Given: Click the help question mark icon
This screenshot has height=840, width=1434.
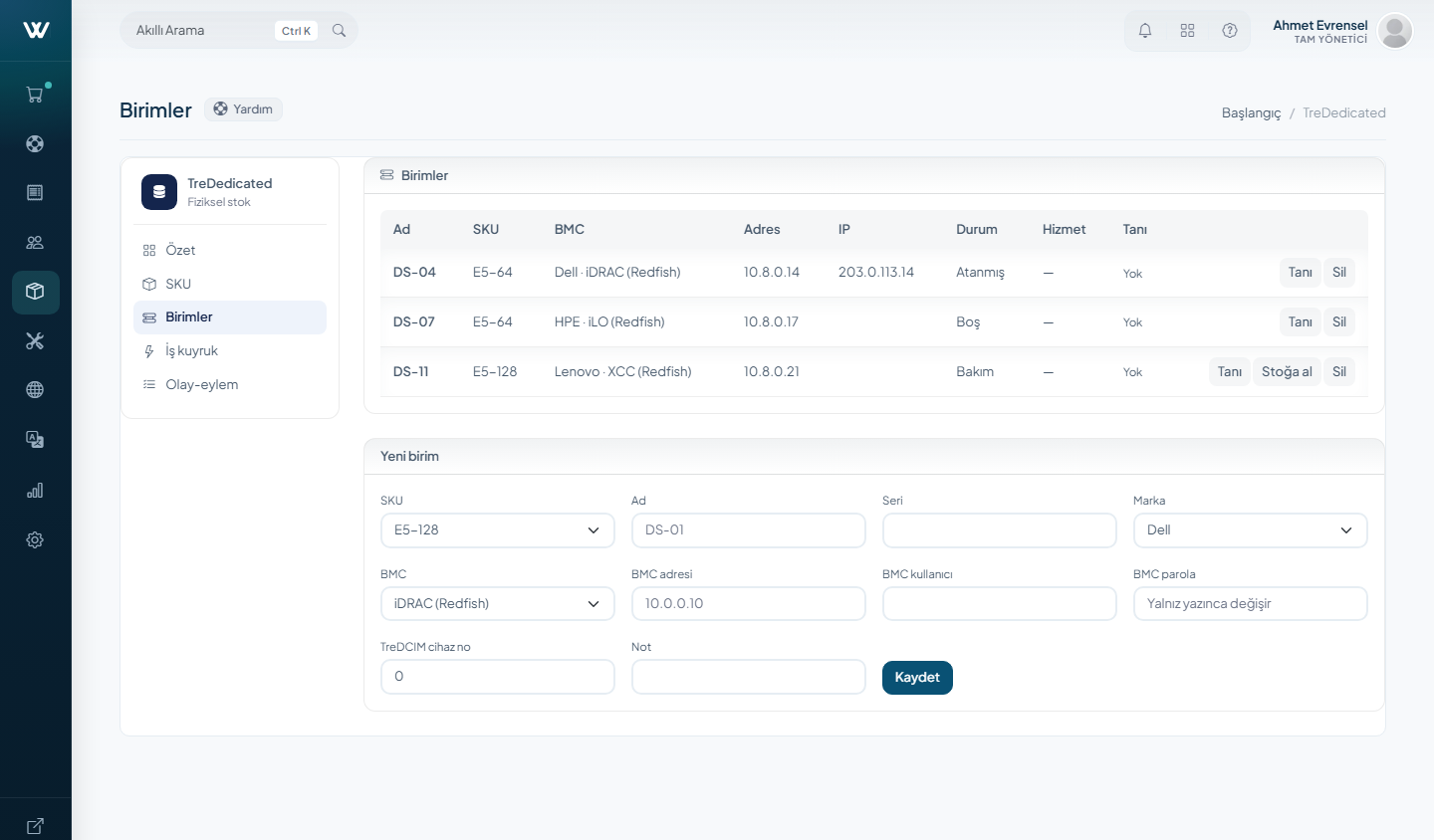Looking at the screenshot, I should (1230, 31).
